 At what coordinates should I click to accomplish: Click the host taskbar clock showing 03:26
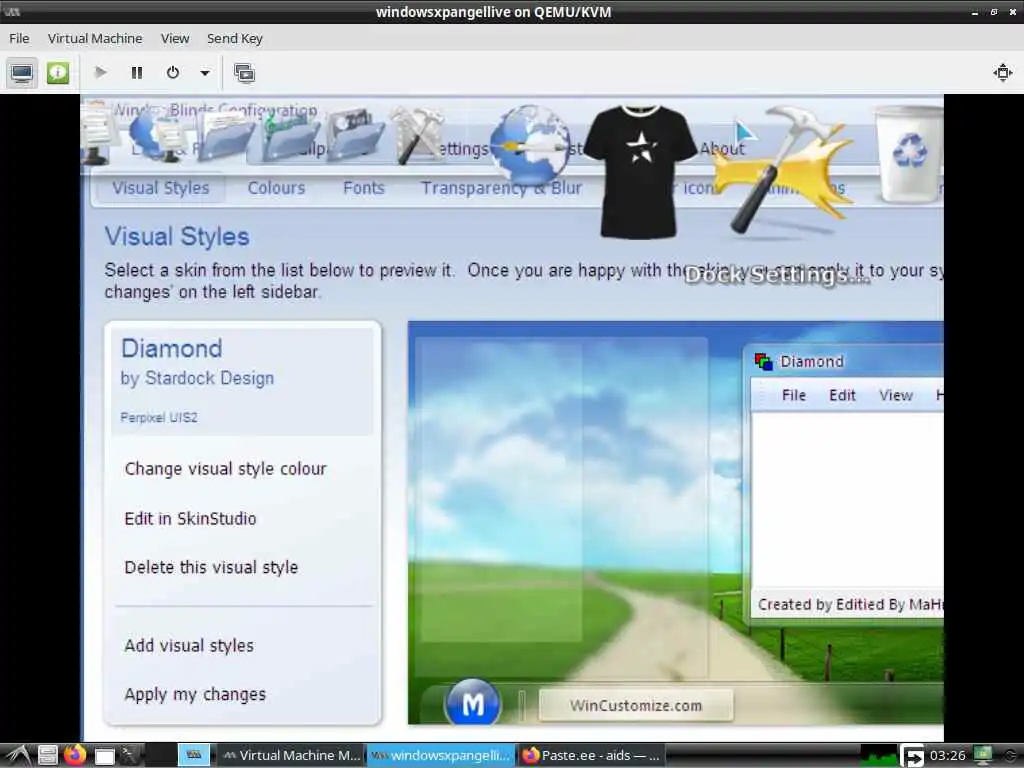click(x=947, y=756)
